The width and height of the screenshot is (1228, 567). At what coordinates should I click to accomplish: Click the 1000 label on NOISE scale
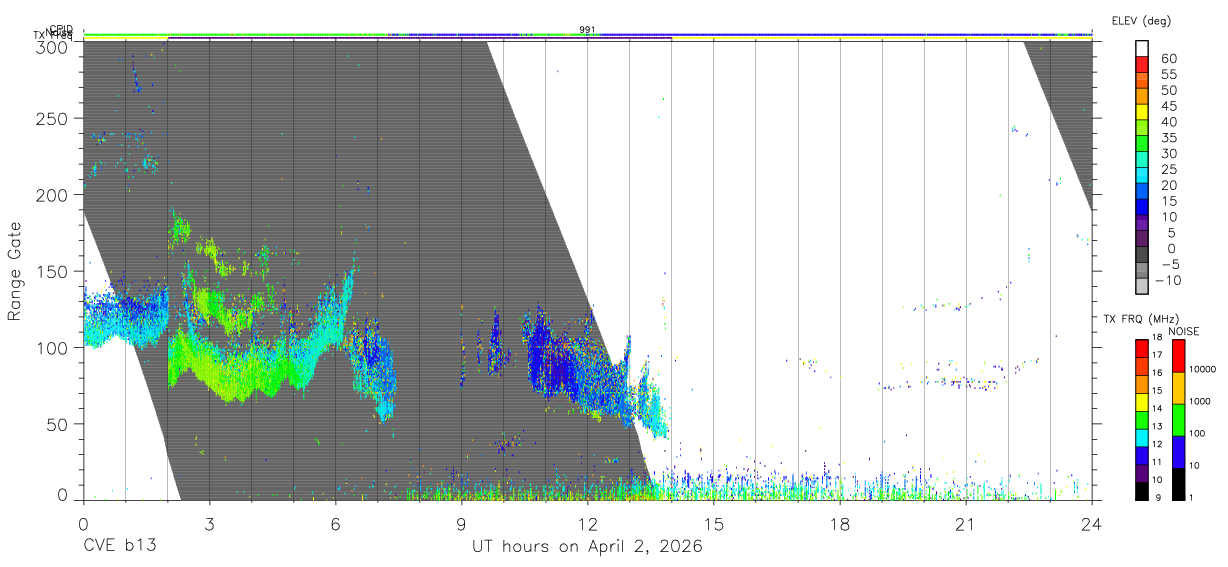point(1199,401)
